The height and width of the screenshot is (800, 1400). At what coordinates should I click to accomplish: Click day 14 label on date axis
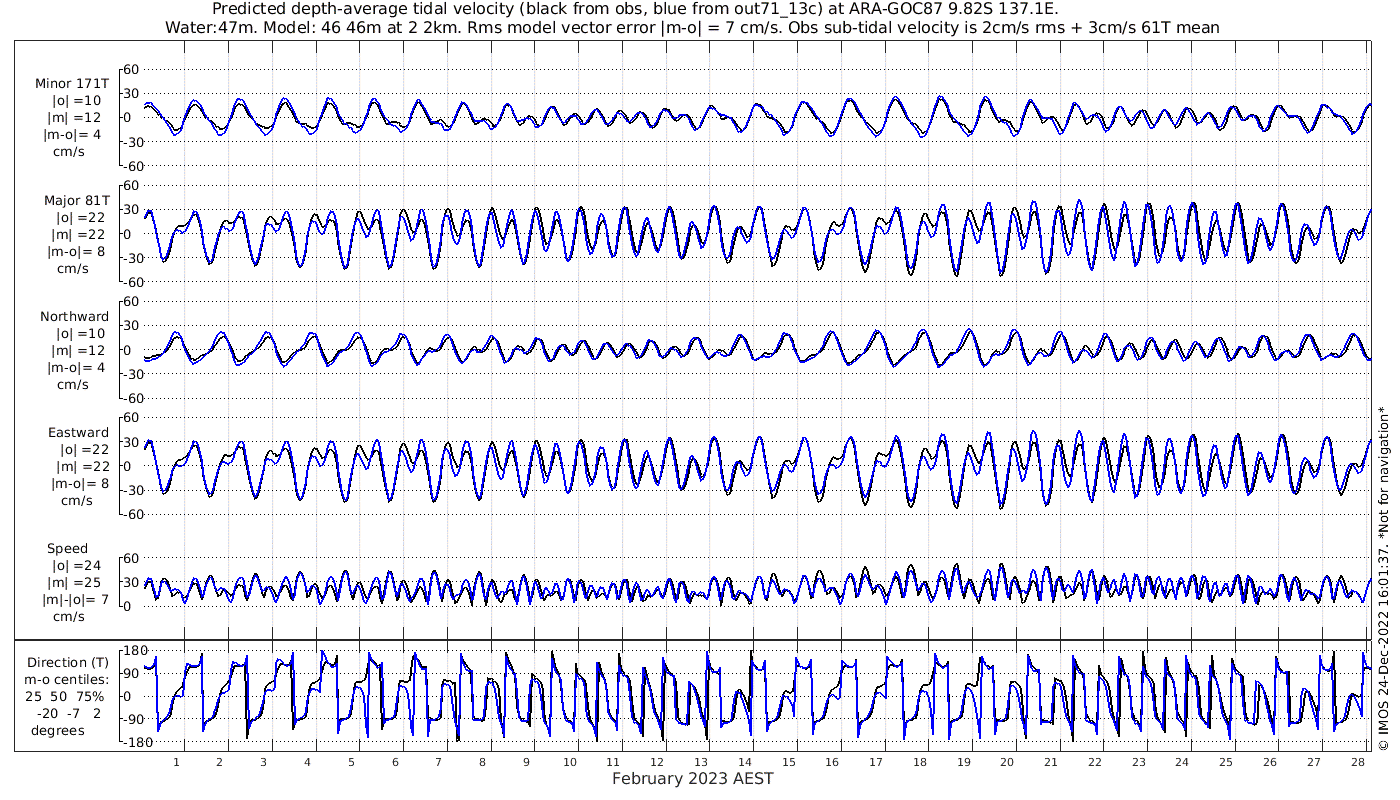[x=745, y=761]
